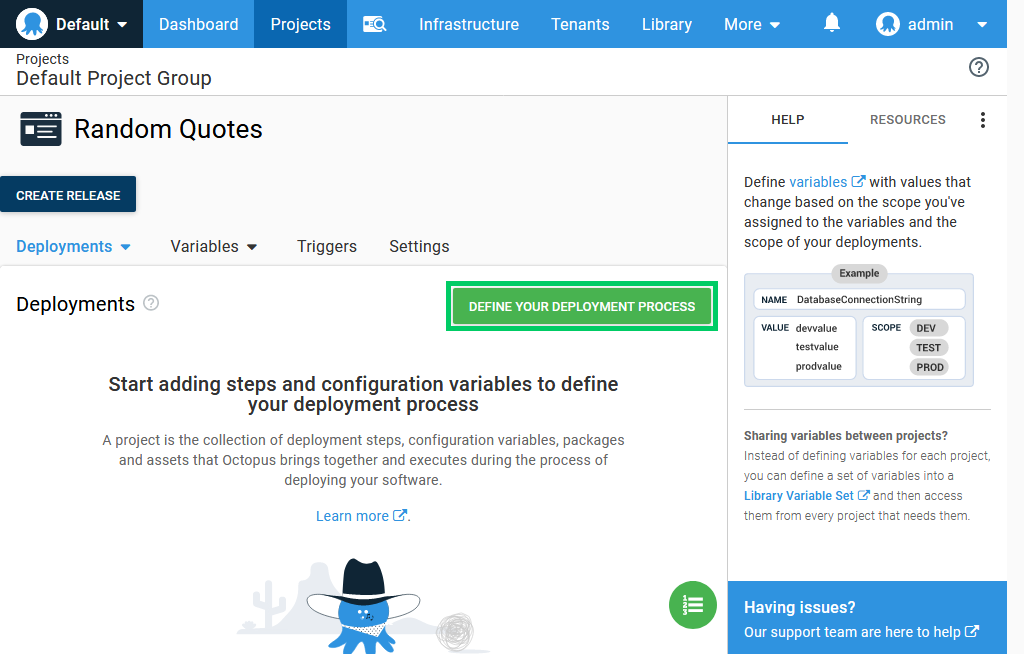Expand the admin account dropdown arrow
The height and width of the screenshot is (654, 1024).
tap(982, 25)
